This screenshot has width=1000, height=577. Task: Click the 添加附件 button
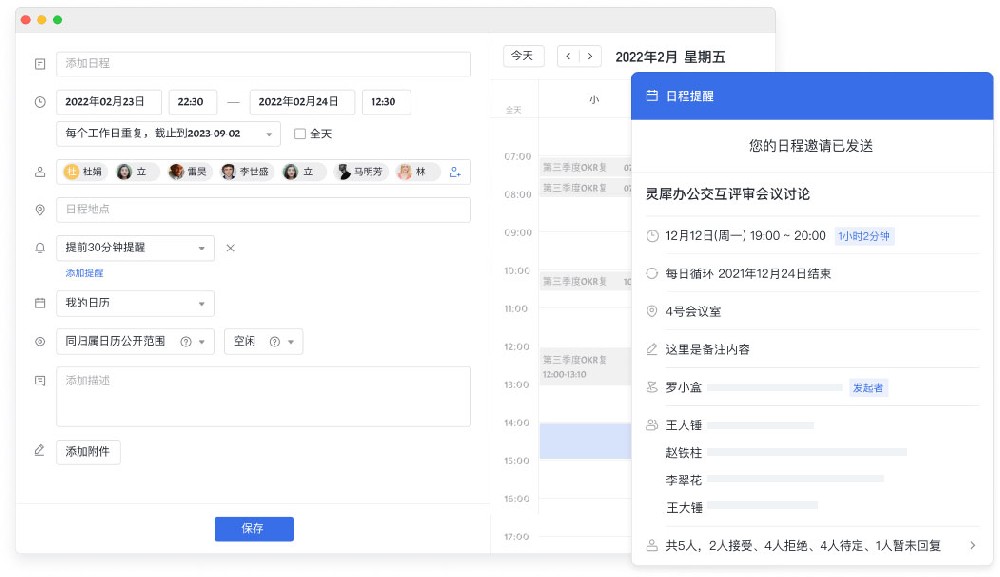pyautogui.click(x=88, y=452)
